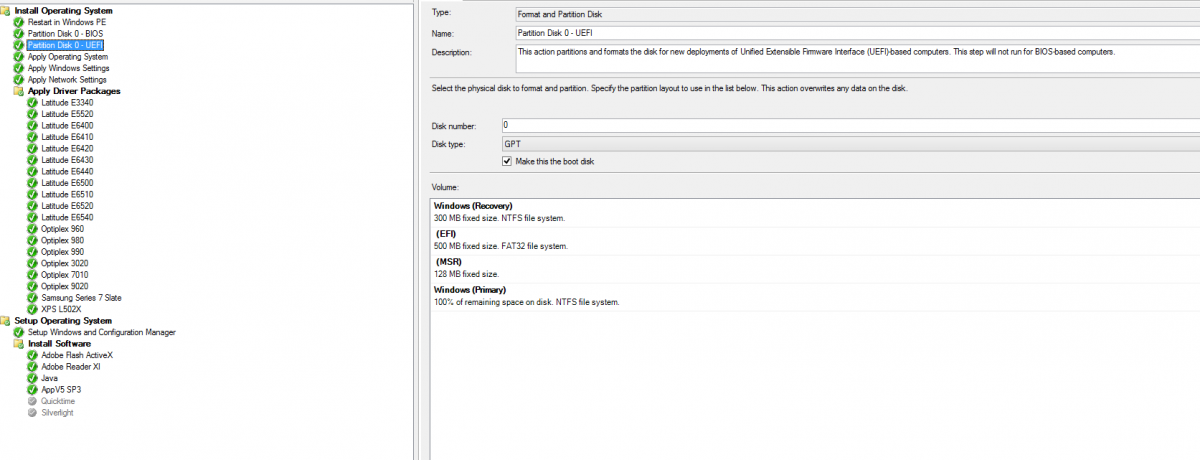Screen dimensions: 1200x460
Task: Click the Disk number field
Action: [850, 125]
